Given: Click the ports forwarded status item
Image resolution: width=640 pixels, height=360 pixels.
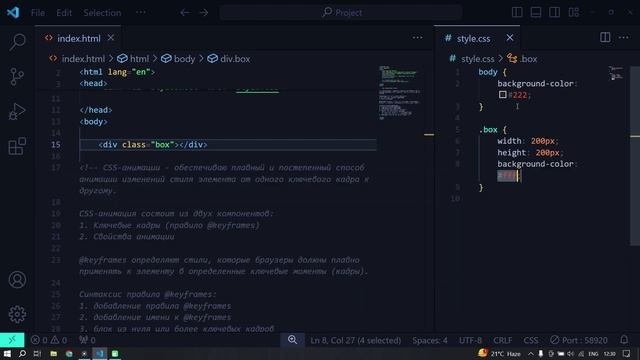Looking at the screenshot, I should pos(87,340).
